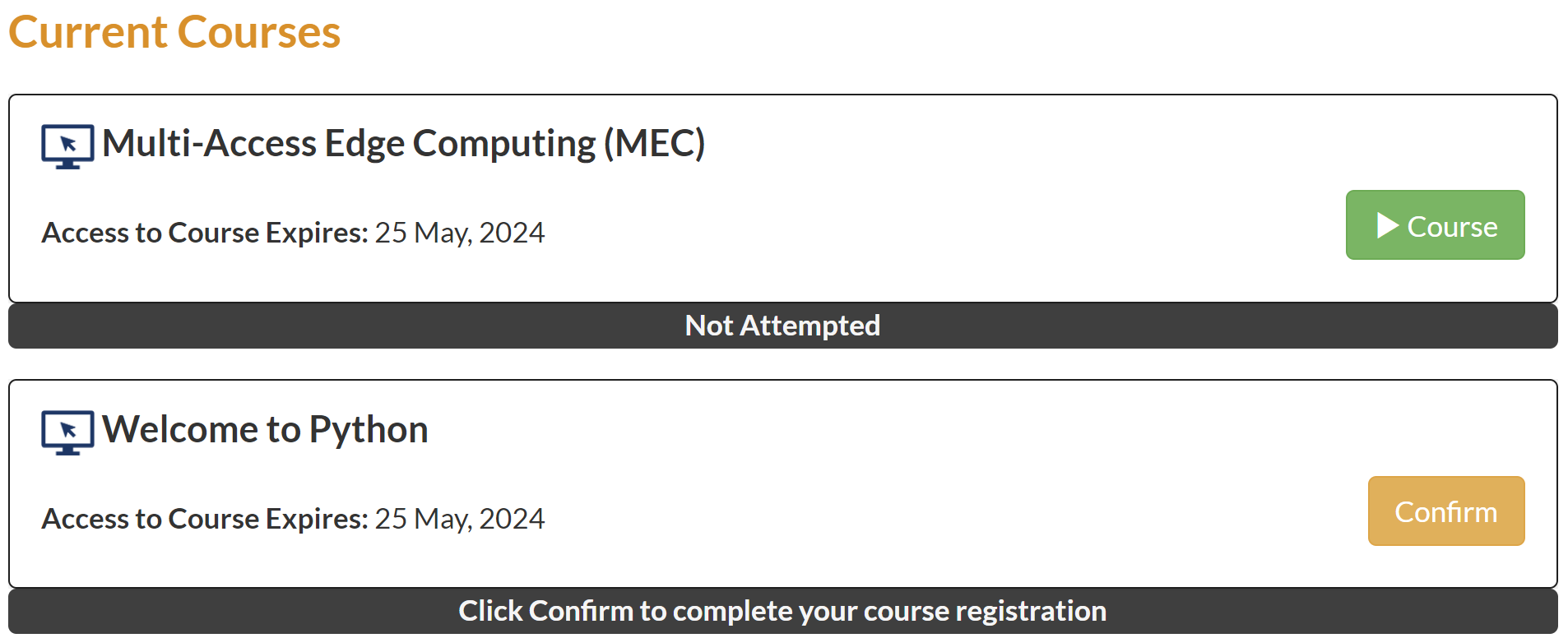Screen dimensions: 1568x638
Task: Click the '(MEC)' abbreviation in the course title
Action: 655,144
